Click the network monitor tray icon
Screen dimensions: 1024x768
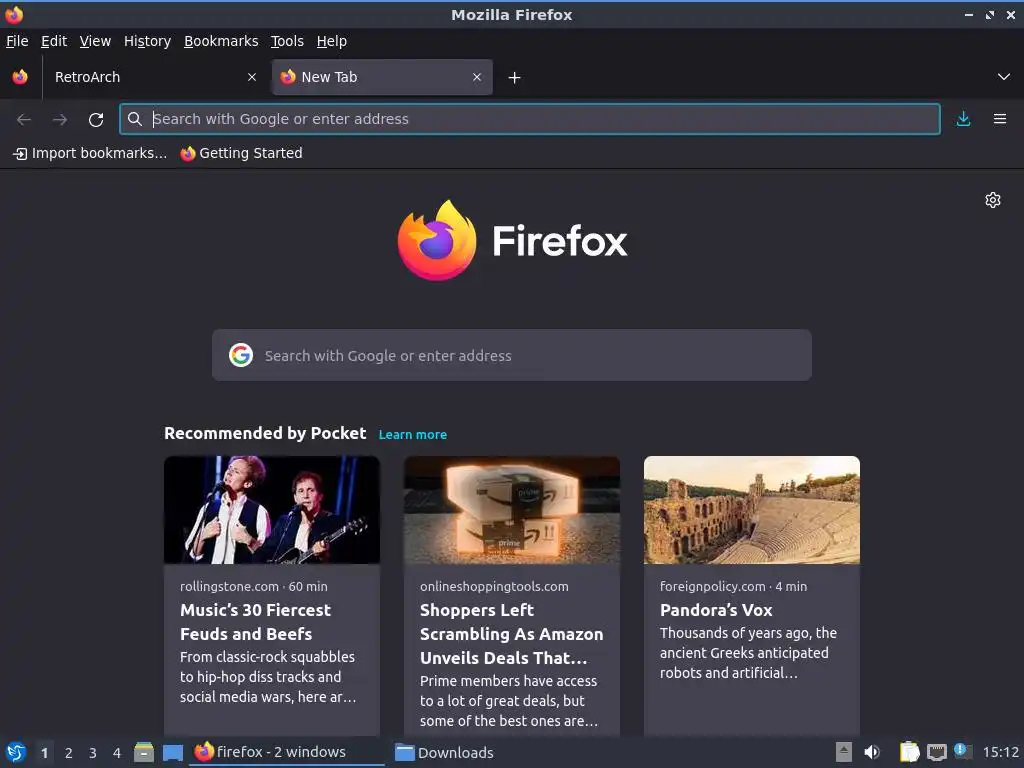[936, 752]
